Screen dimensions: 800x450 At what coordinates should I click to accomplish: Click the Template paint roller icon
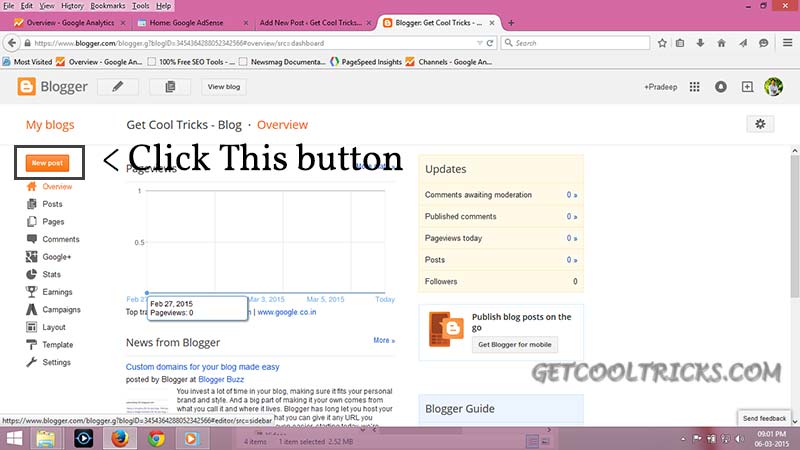[x=32, y=344]
